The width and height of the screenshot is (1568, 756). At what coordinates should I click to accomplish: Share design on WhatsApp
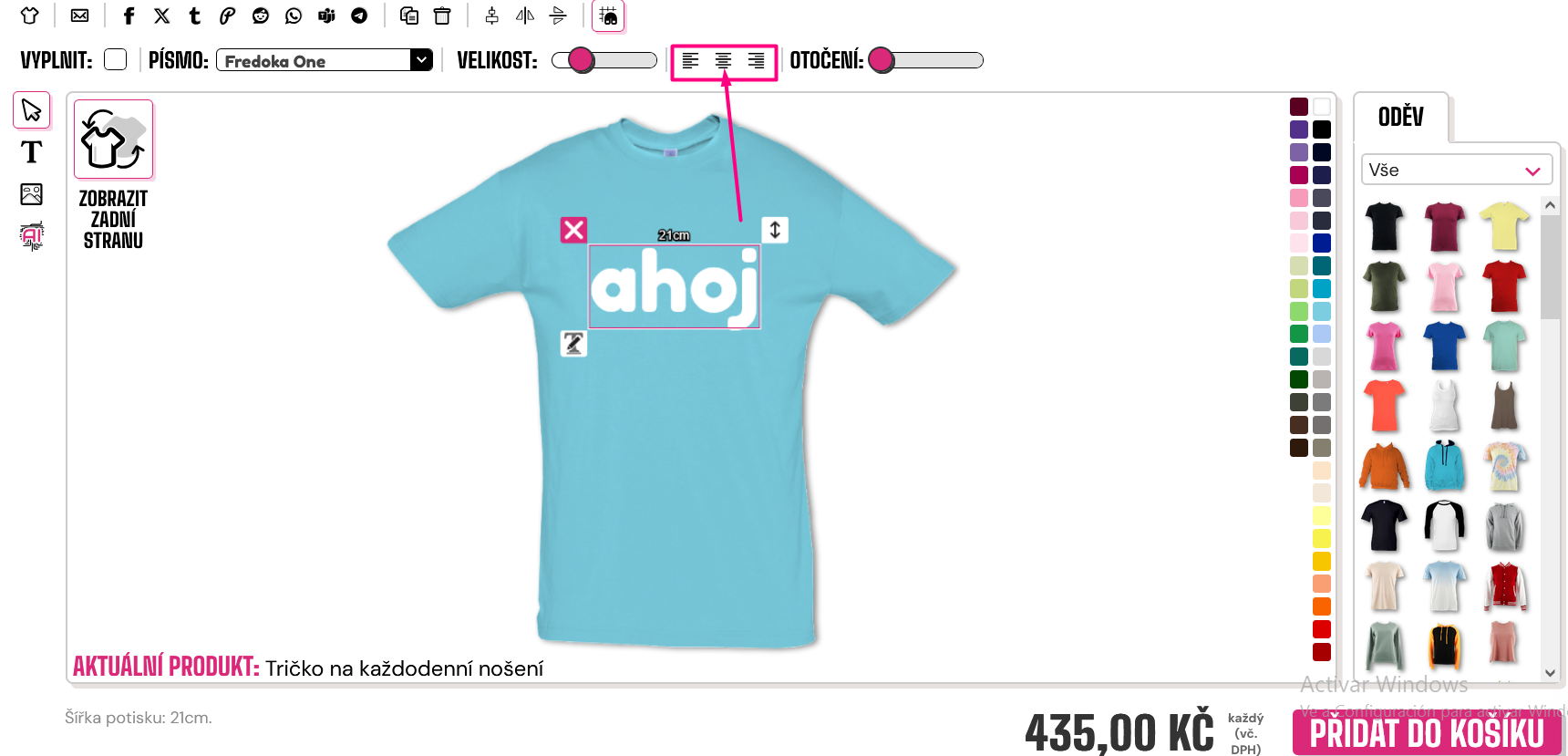click(x=294, y=16)
